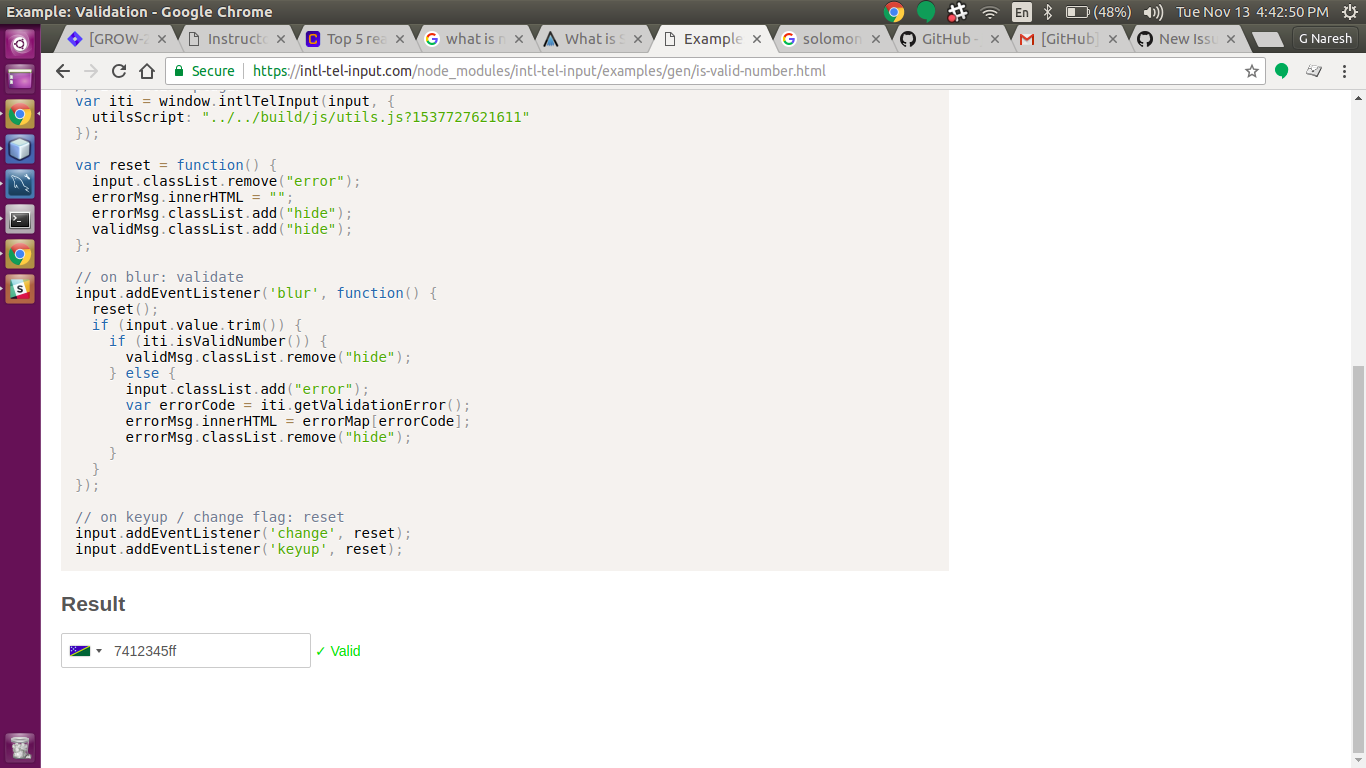Open the Chrome three-dot menu
Image resolution: width=1366 pixels, height=768 pixels.
click(1344, 71)
